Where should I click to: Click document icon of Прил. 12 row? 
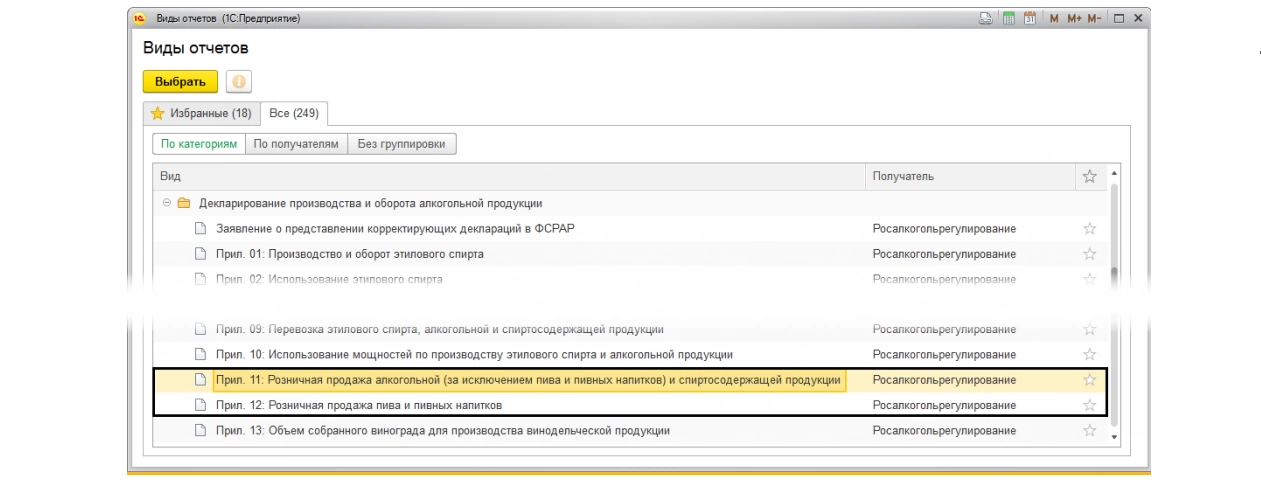pos(200,405)
